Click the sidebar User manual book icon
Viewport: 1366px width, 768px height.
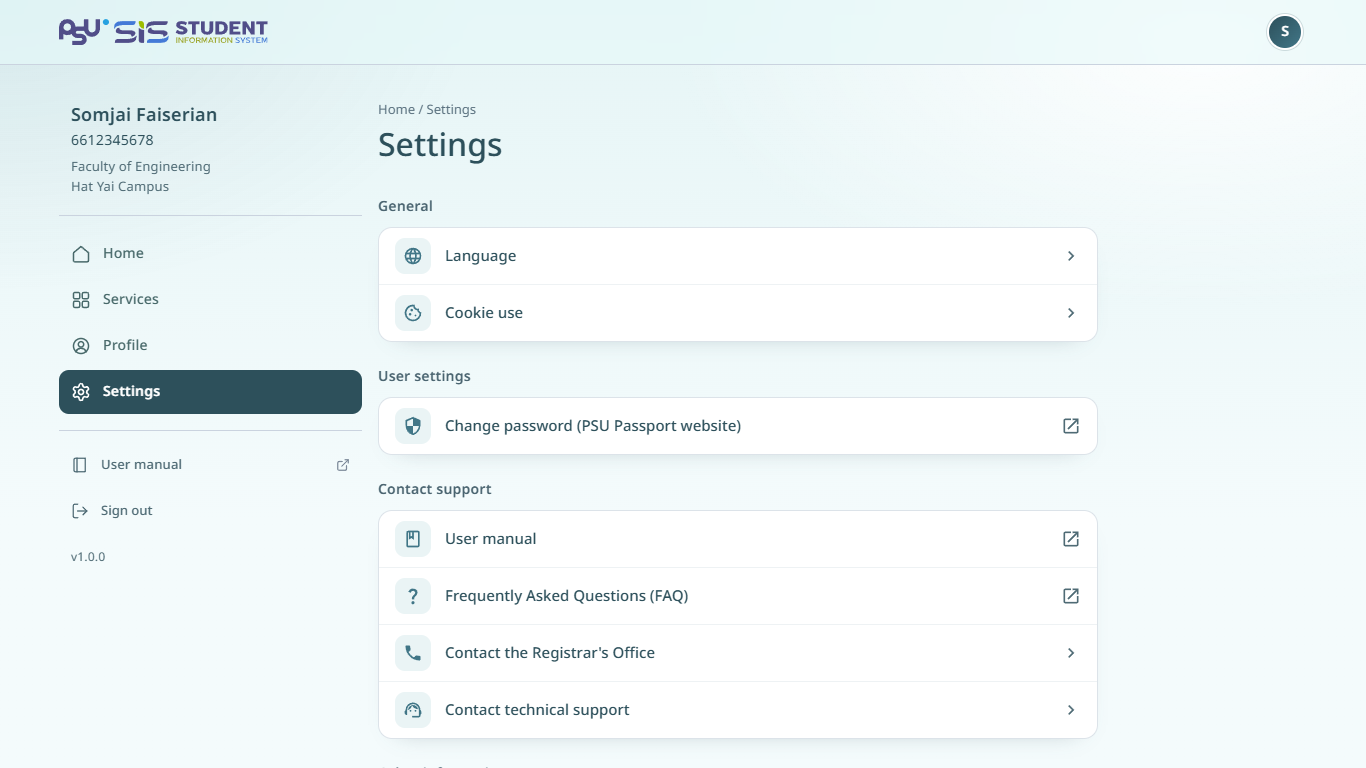(x=80, y=465)
